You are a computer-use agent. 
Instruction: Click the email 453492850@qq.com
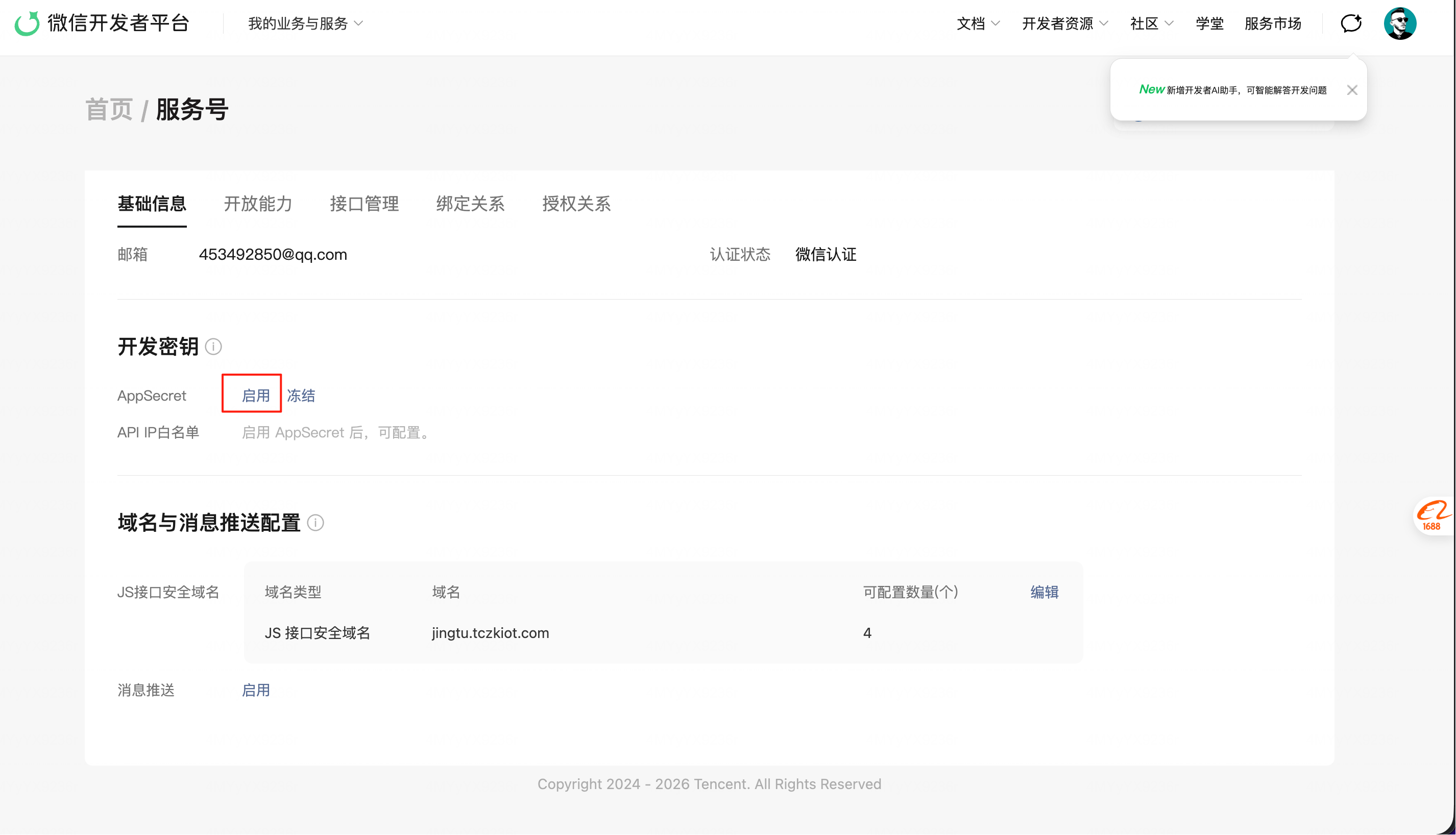click(273, 255)
